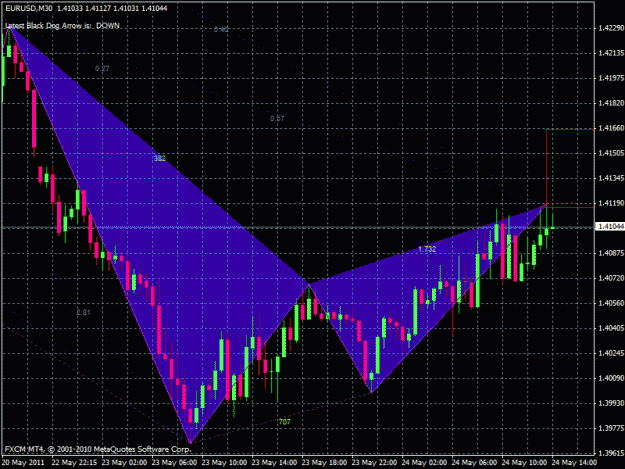The height and width of the screenshot is (469, 625).
Task: Select the 'Latest Black Dog Arrow is: DOWN' label
Action: point(63,26)
